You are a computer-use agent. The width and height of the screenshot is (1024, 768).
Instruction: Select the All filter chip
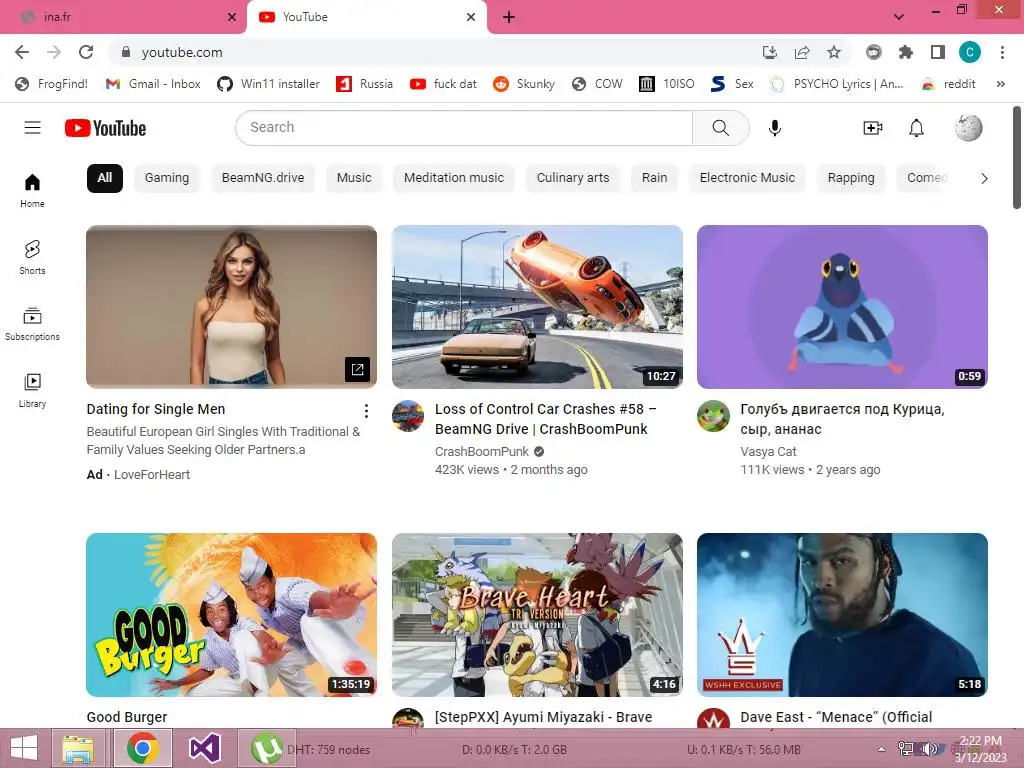[x=104, y=178]
